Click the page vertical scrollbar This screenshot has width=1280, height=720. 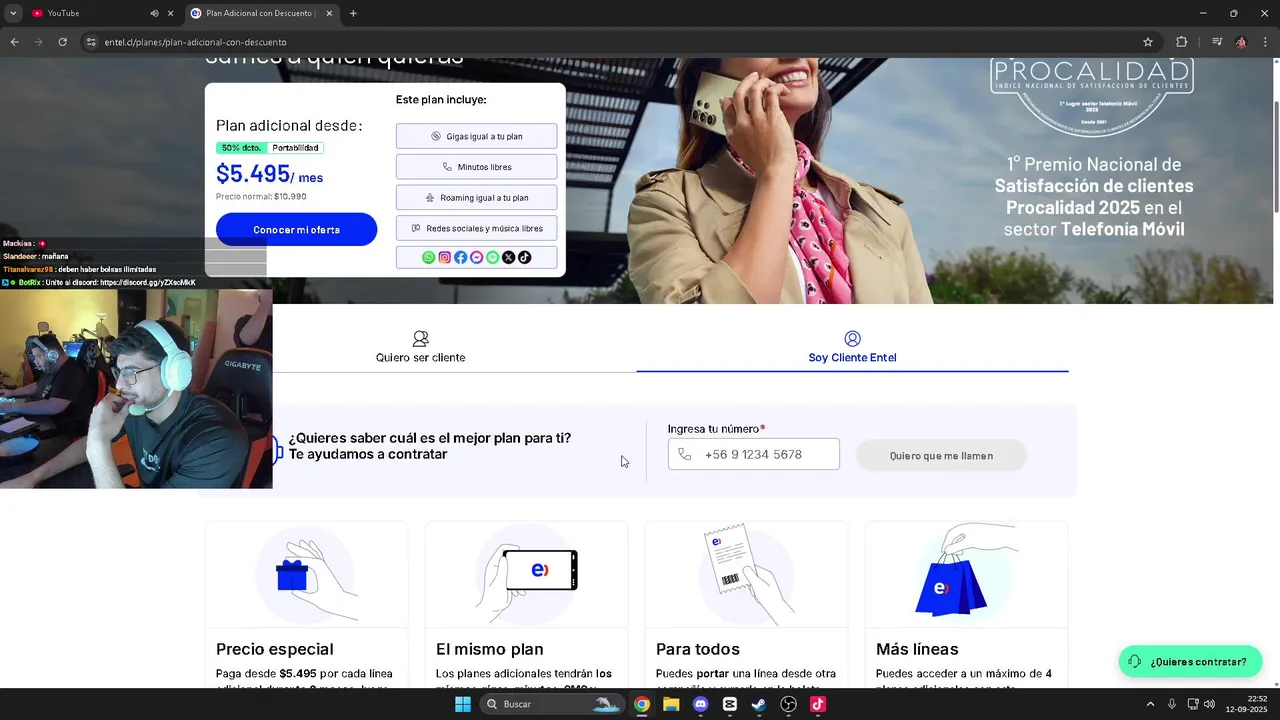point(1275,156)
